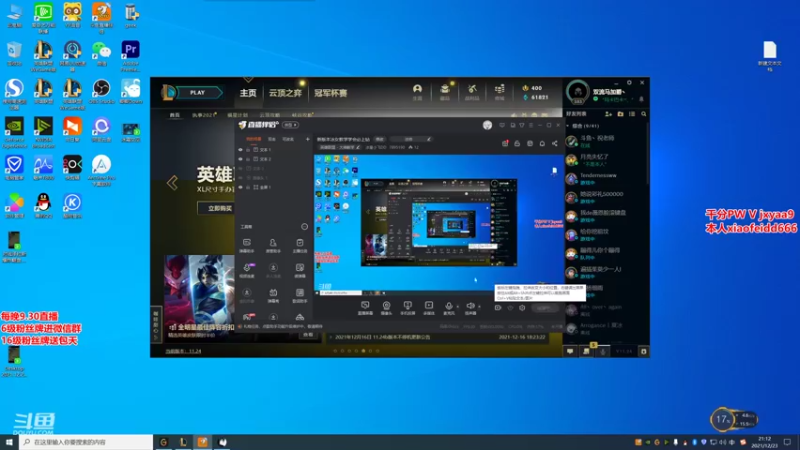Toggle visibility eye for layer 文本1

(x=240, y=150)
